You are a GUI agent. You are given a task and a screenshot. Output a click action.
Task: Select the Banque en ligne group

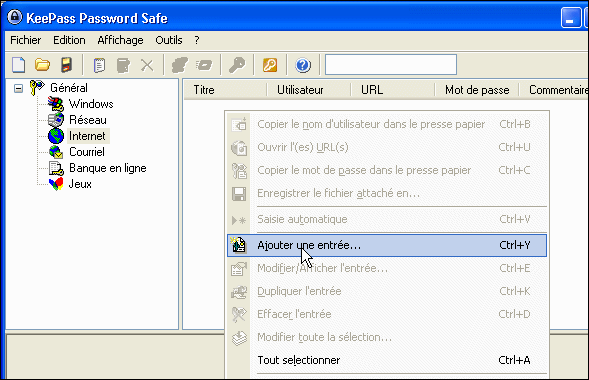click(x=107, y=168)
